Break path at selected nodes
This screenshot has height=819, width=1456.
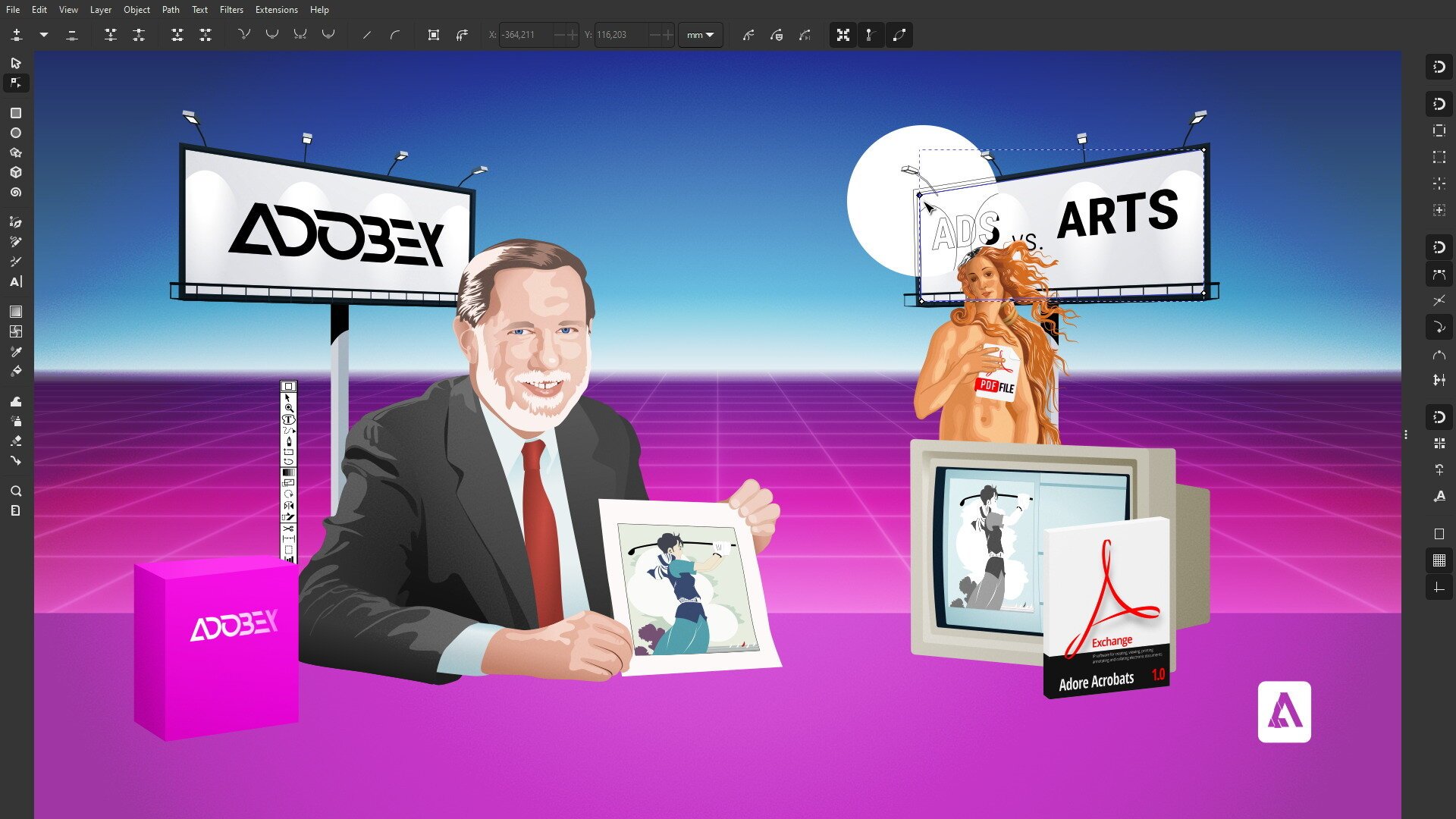pos(139,35)
